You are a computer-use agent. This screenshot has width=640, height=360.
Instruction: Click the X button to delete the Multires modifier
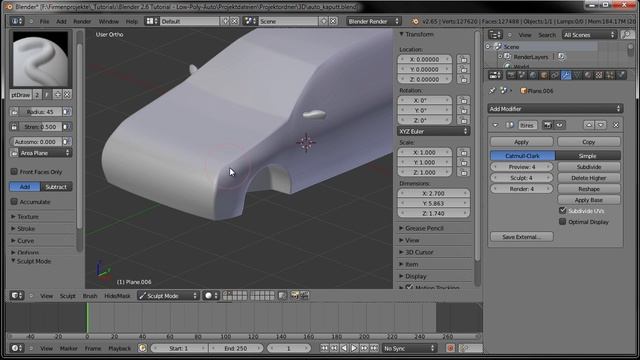point(616,125)
